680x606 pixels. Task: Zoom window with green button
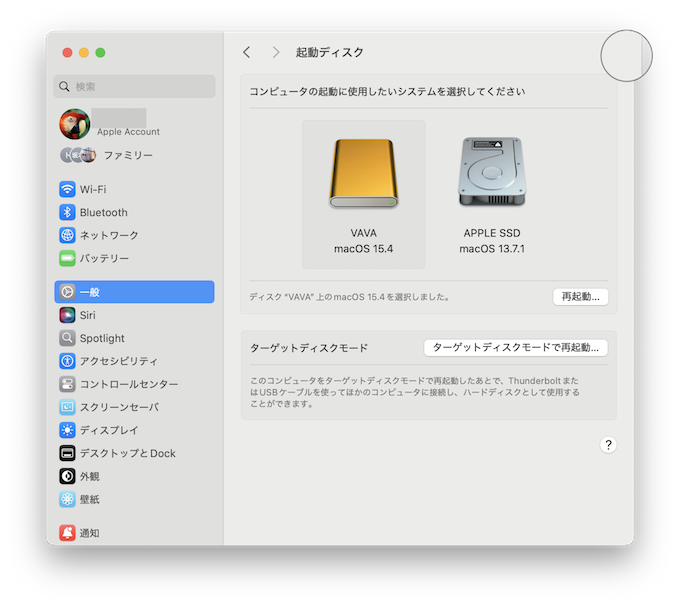(x=100, y=52)
